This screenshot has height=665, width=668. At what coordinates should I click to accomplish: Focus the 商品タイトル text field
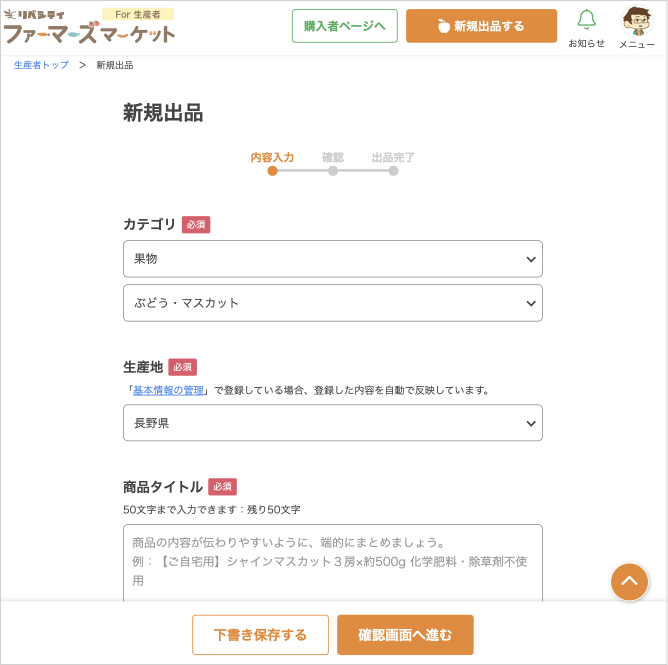pyautogui.click(x=332, y=562)
